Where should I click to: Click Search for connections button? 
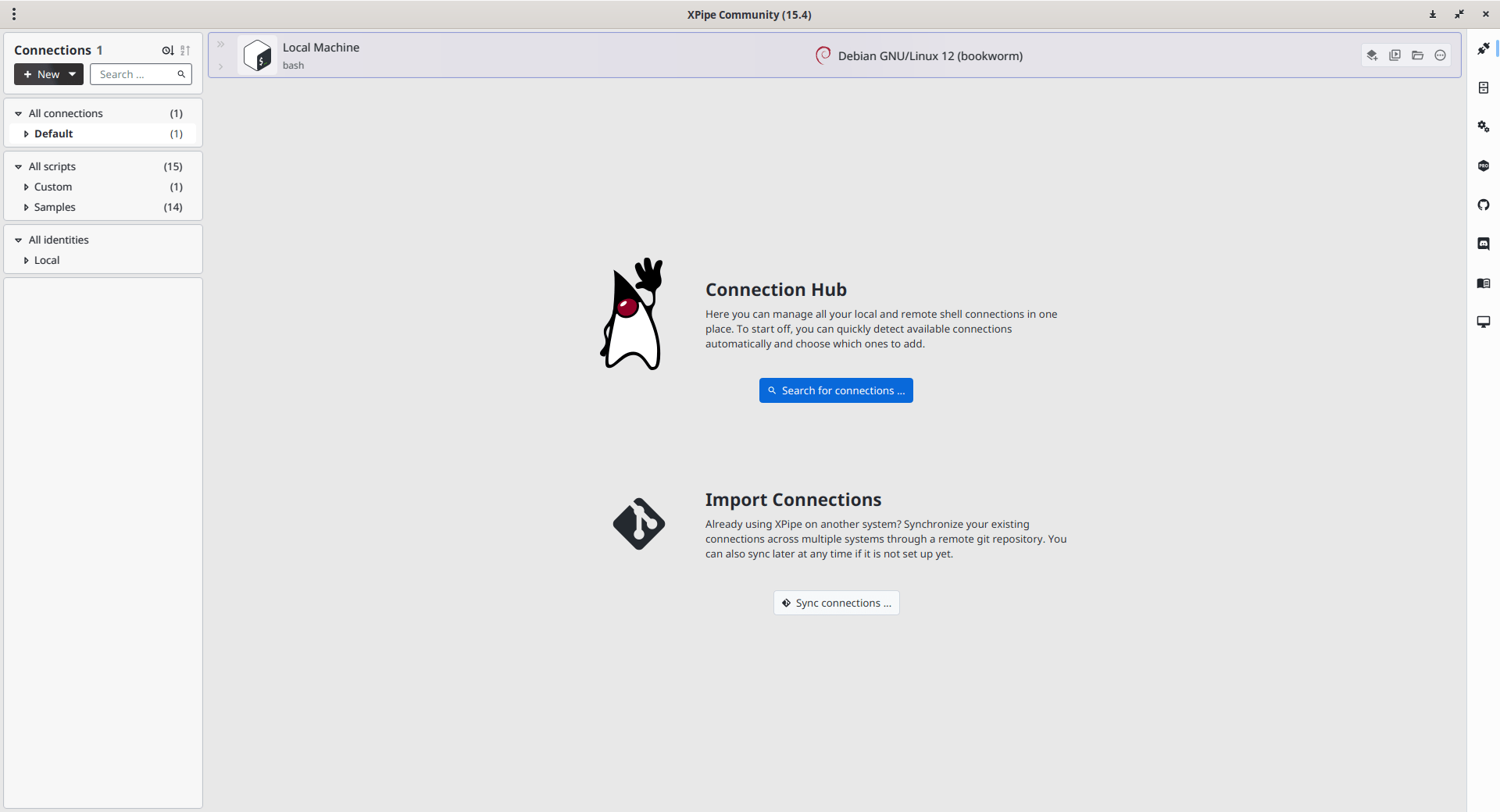tap(836, 390)
